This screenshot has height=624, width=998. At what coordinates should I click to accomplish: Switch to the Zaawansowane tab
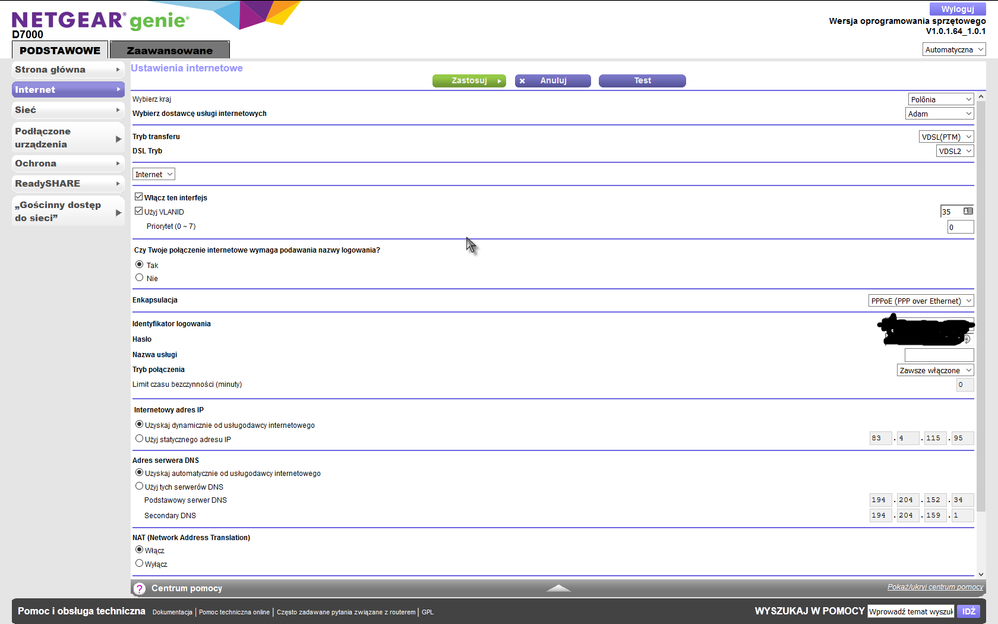[168, 48]
